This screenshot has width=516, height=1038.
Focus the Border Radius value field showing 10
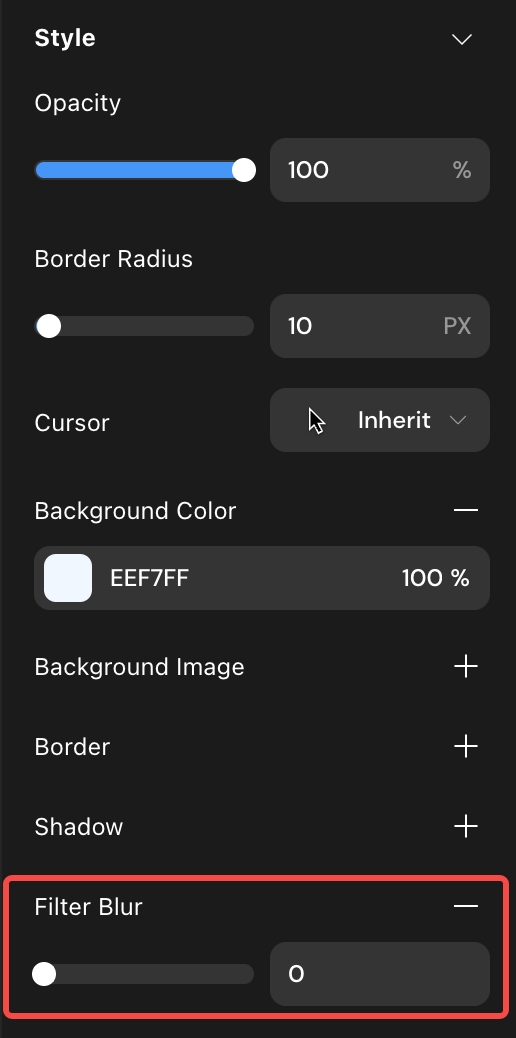(380, 326)
